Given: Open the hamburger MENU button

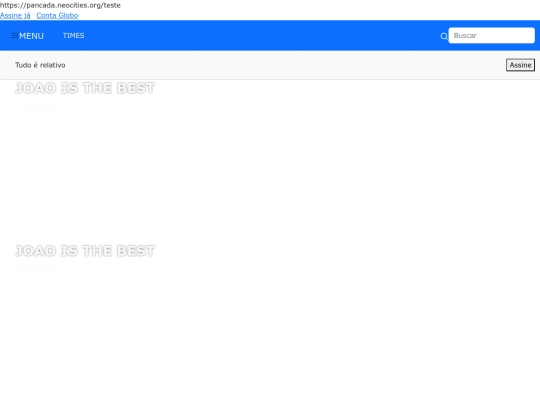Looking at the screenshot, I should point(28,36).
